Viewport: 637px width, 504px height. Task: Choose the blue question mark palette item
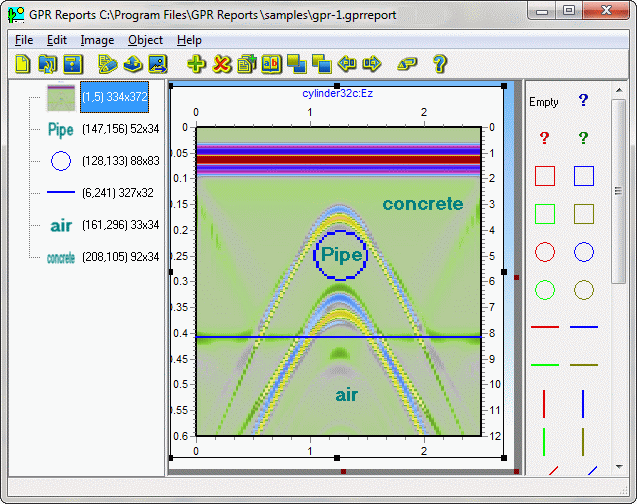pos(583,100)
